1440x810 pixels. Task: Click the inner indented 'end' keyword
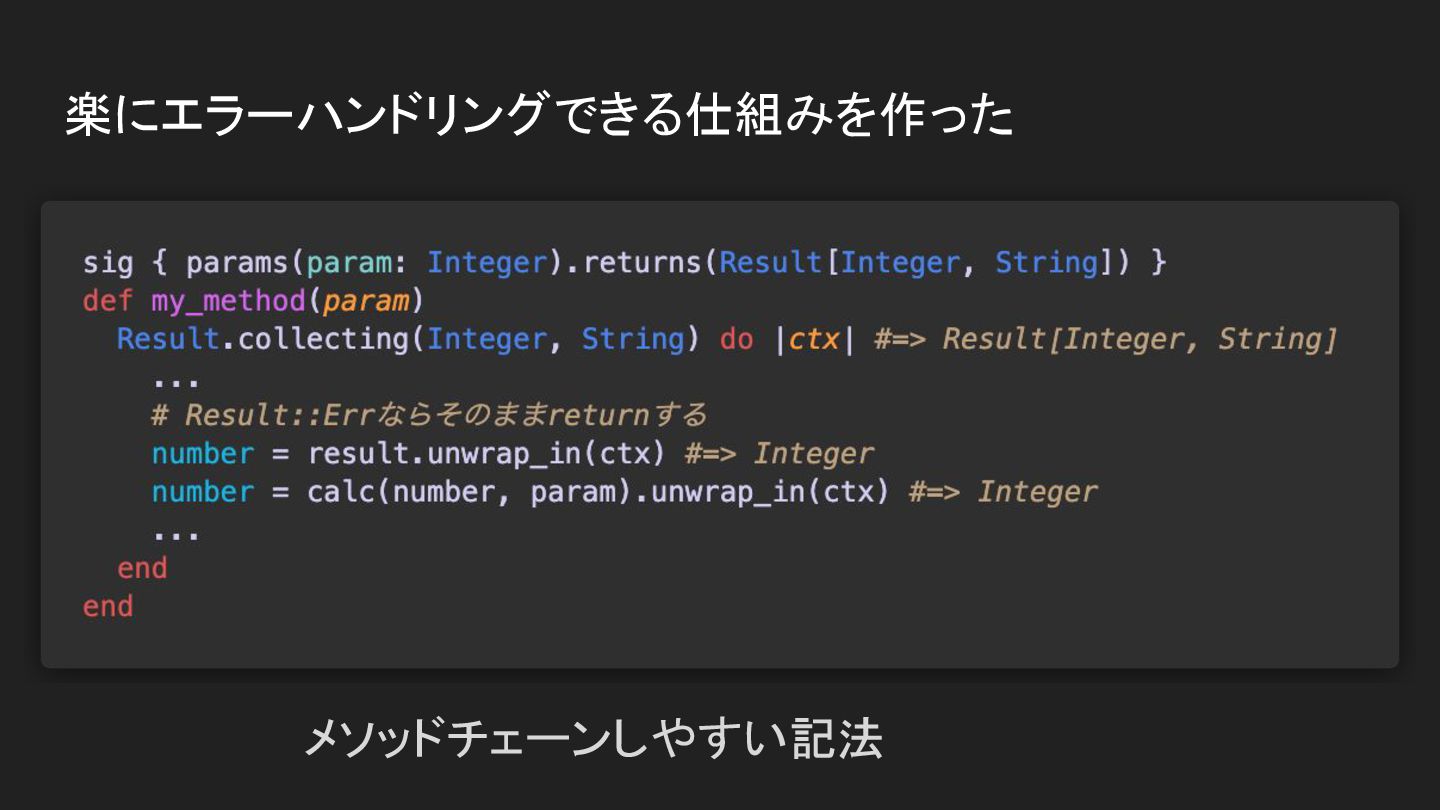pyautogui.click(x=142, y=568)
